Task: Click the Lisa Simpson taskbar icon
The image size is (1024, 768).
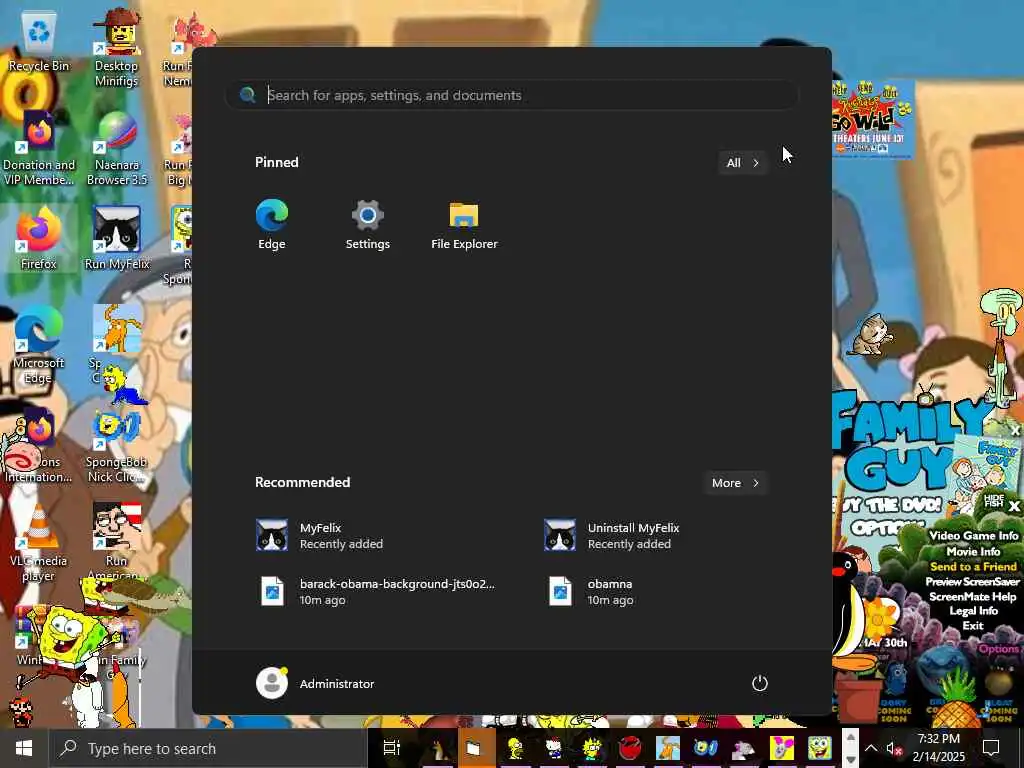Action: (x=591, y=748)
